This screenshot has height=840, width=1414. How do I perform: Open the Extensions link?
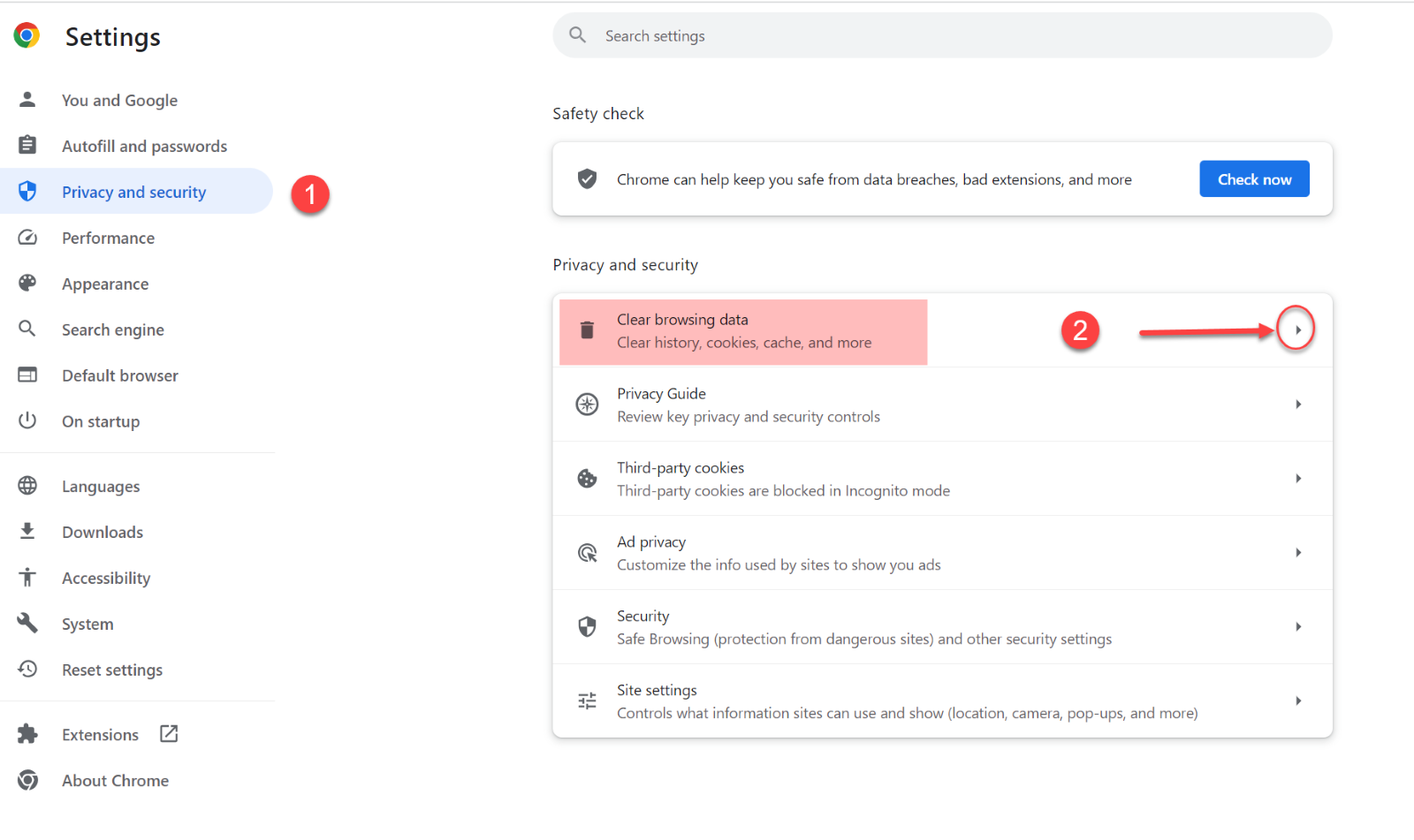pos(100,735)
